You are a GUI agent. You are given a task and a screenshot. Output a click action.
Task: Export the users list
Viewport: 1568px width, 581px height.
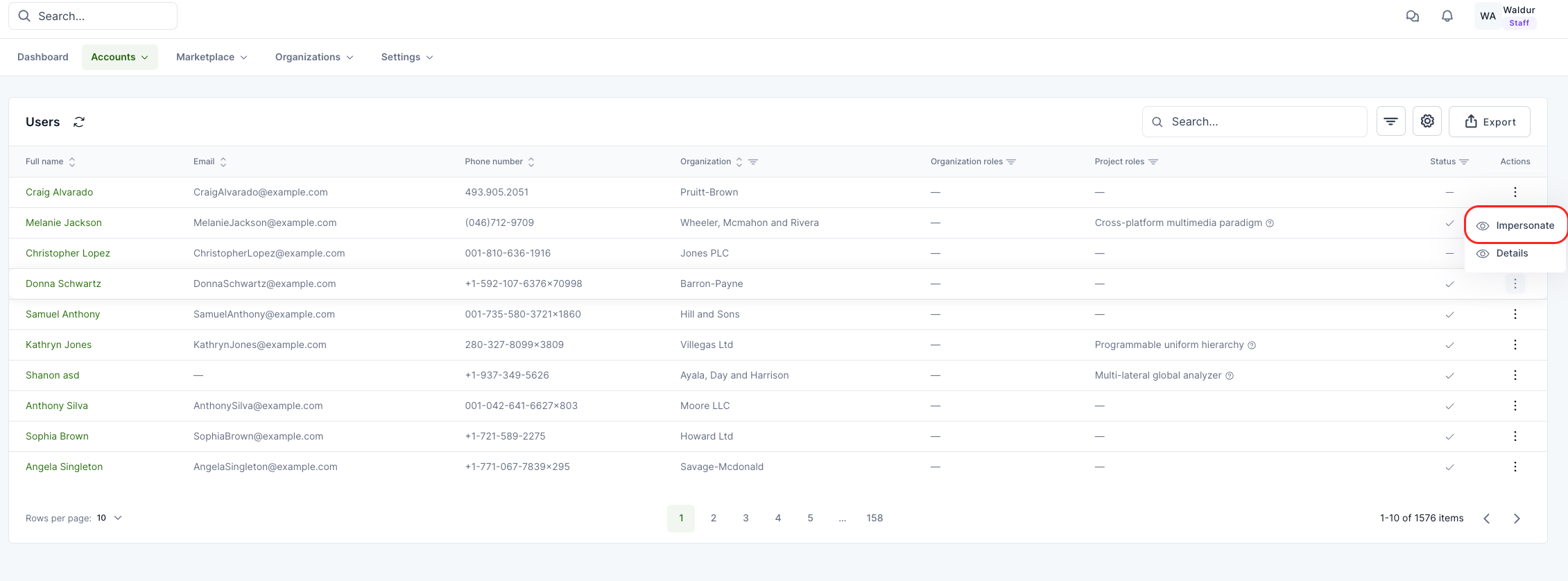1489,121
